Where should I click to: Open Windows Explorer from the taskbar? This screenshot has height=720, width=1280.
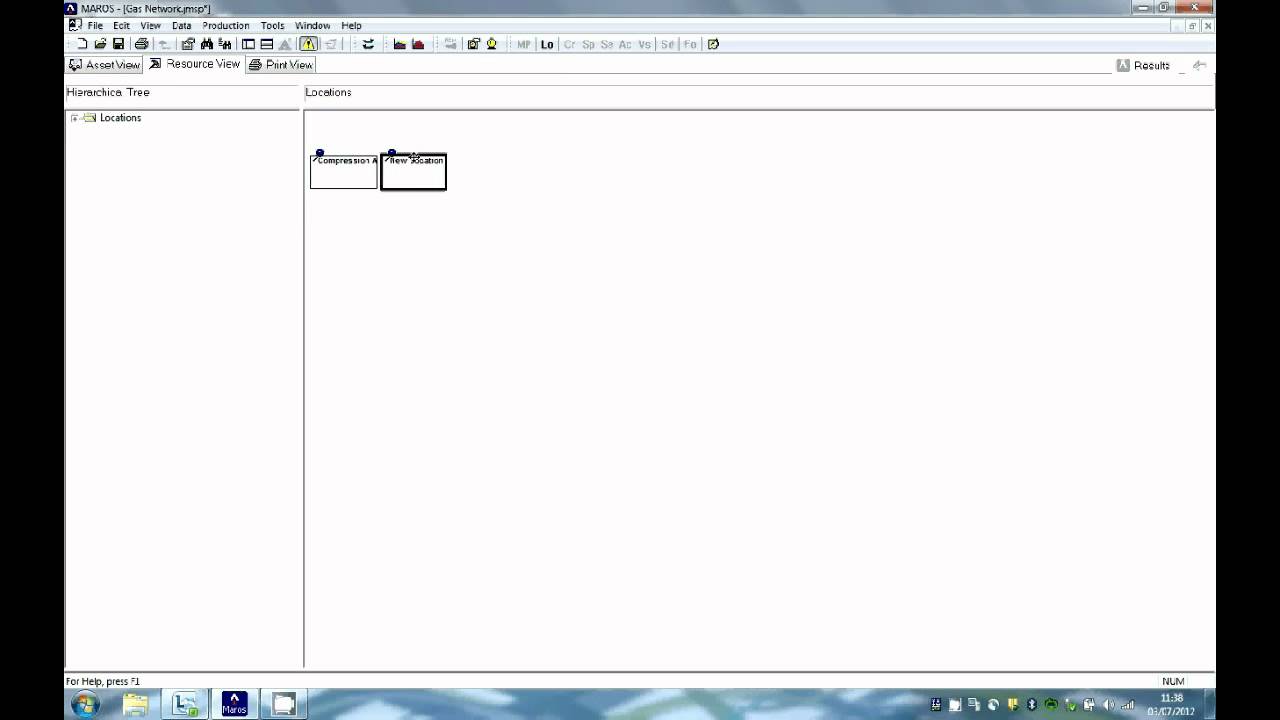coord(136,704)
